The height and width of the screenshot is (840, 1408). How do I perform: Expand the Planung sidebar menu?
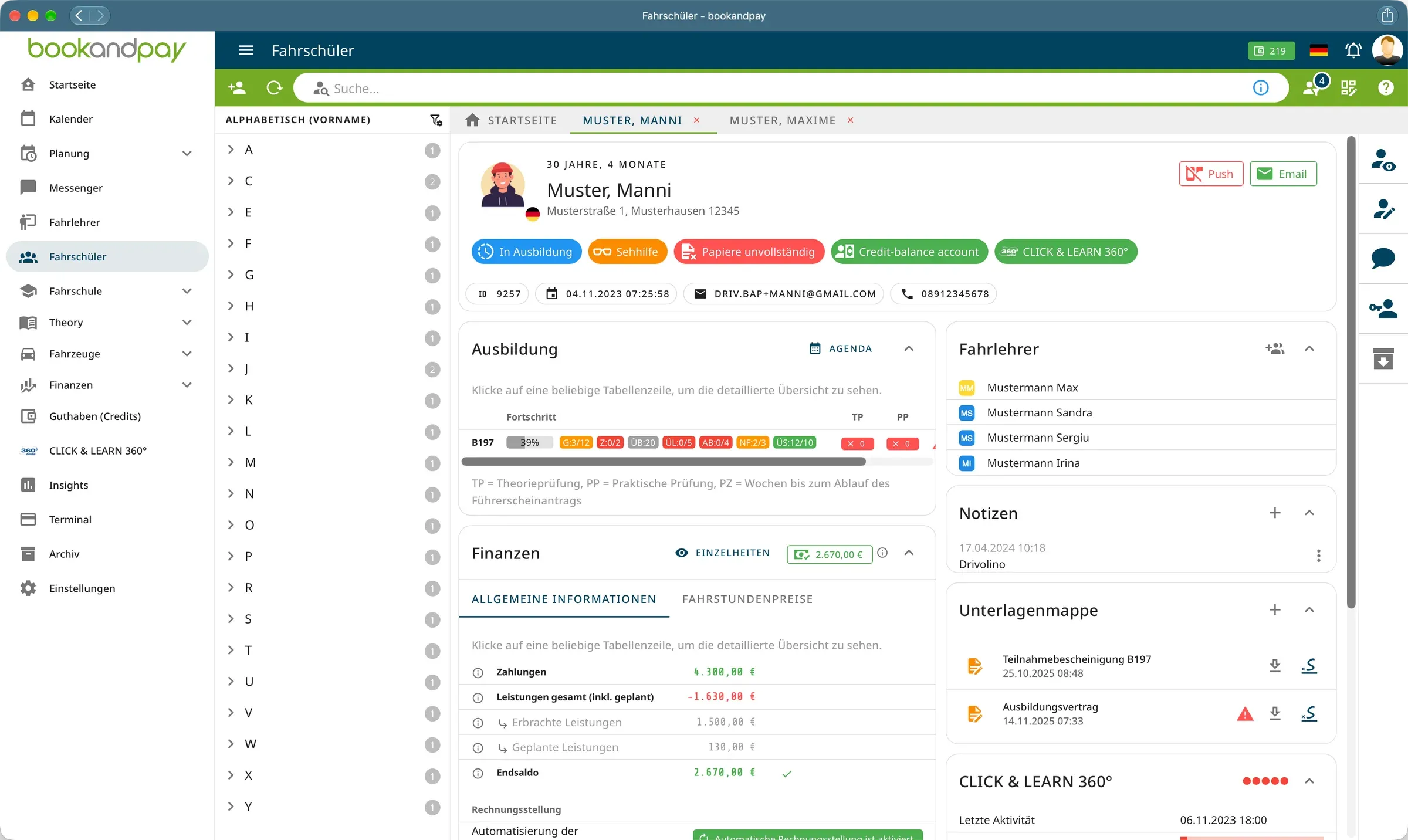[x=187, y=154]
